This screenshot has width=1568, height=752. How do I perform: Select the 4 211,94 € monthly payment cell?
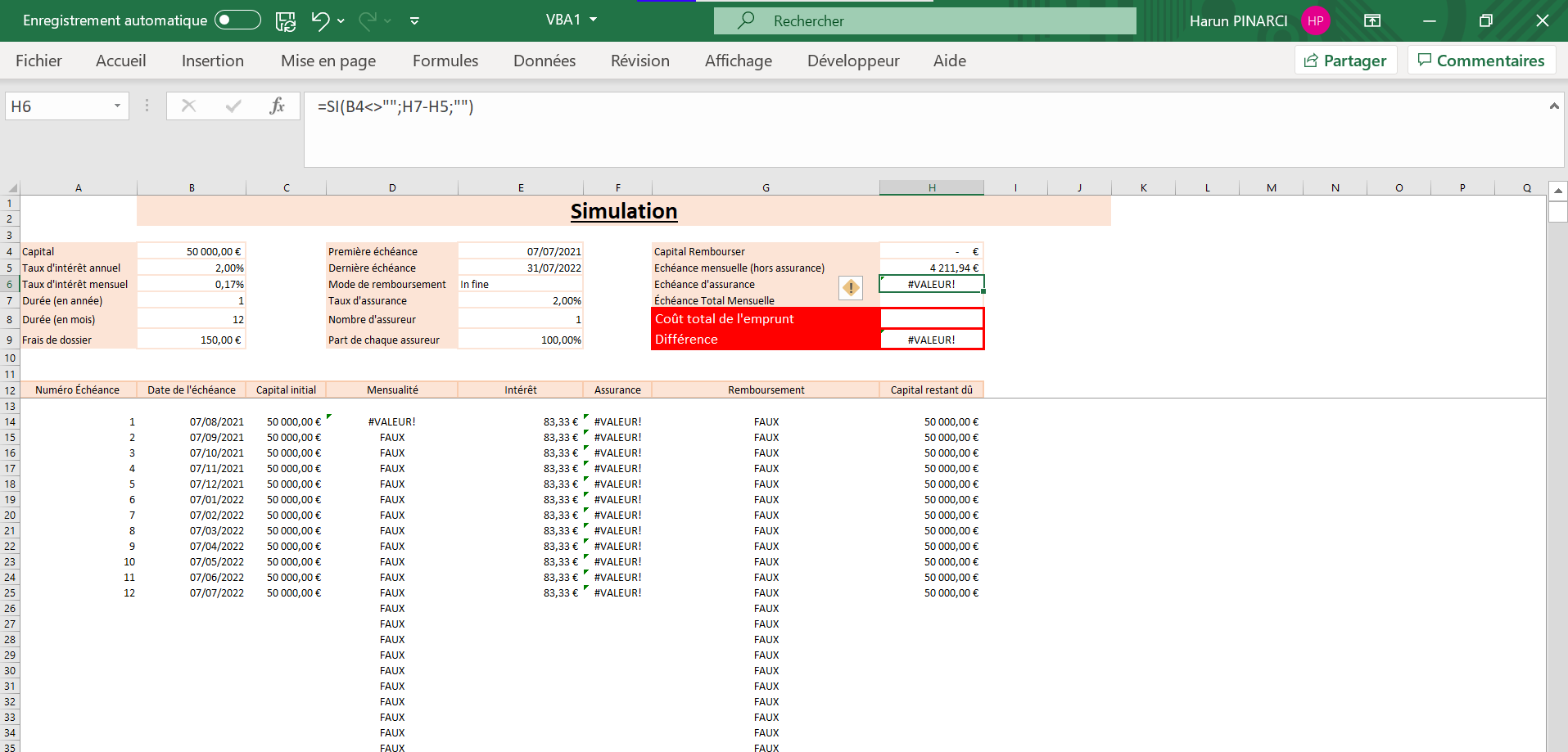pyautogui.click(x=932, y=268)
